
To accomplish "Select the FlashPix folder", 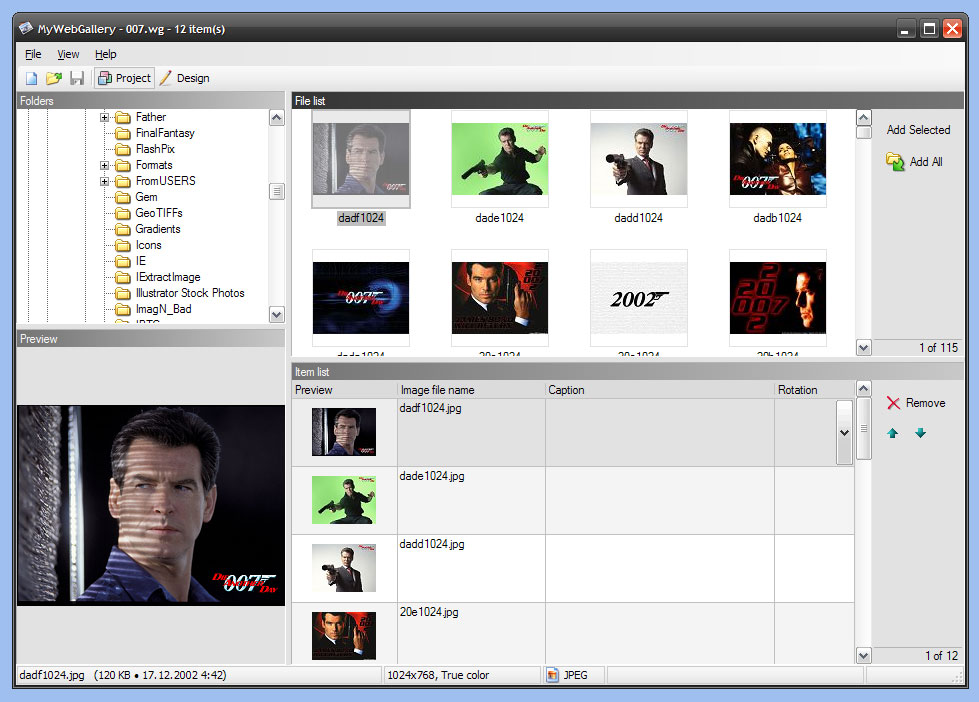I will (155, 149).
